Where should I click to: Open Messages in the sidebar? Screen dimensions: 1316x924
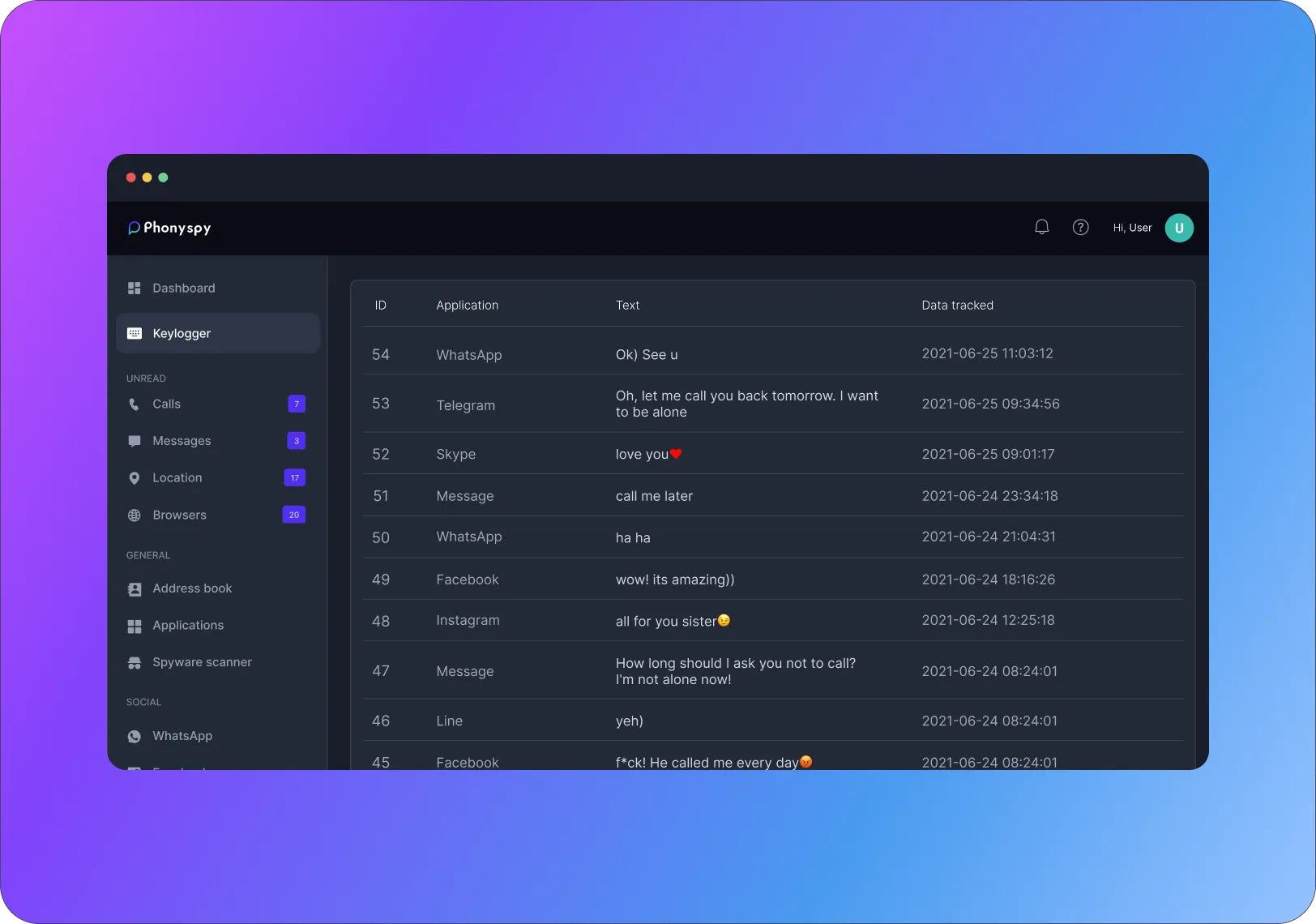pos(182,441)
